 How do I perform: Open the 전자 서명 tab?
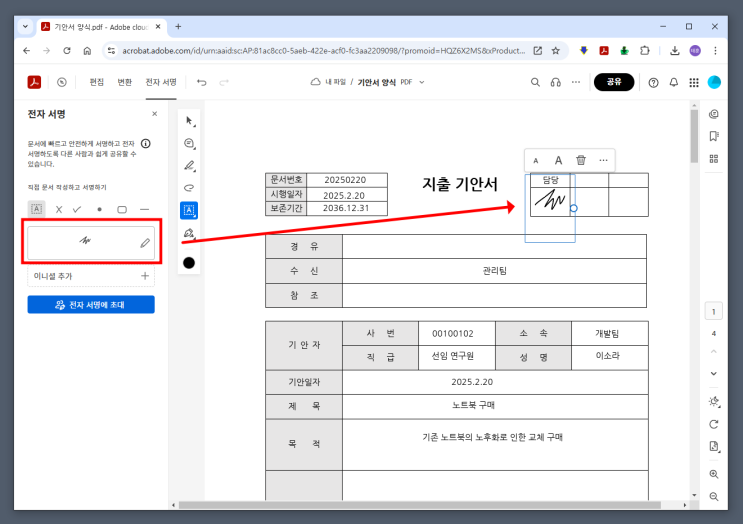tap(161, 82)
